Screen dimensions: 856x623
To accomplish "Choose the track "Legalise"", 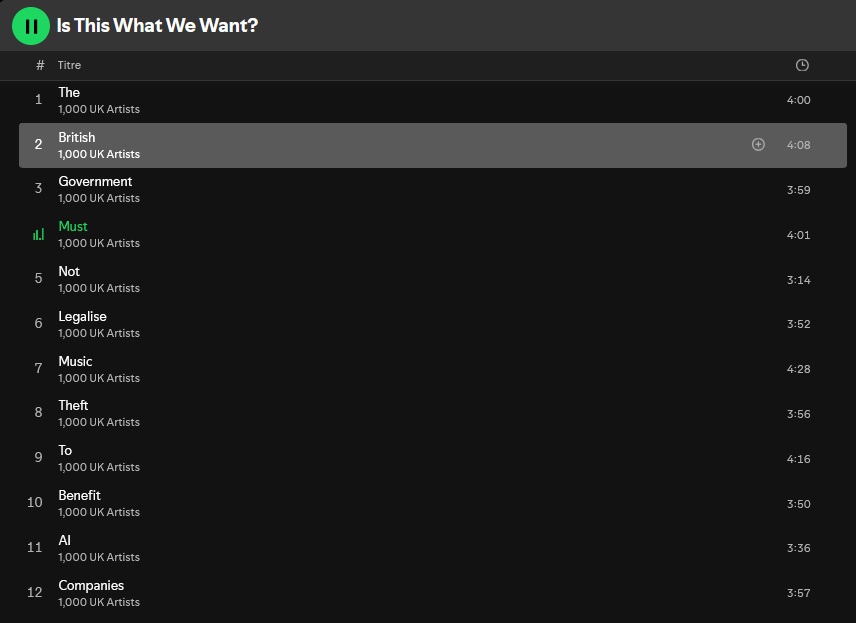I will pos(82,316).
